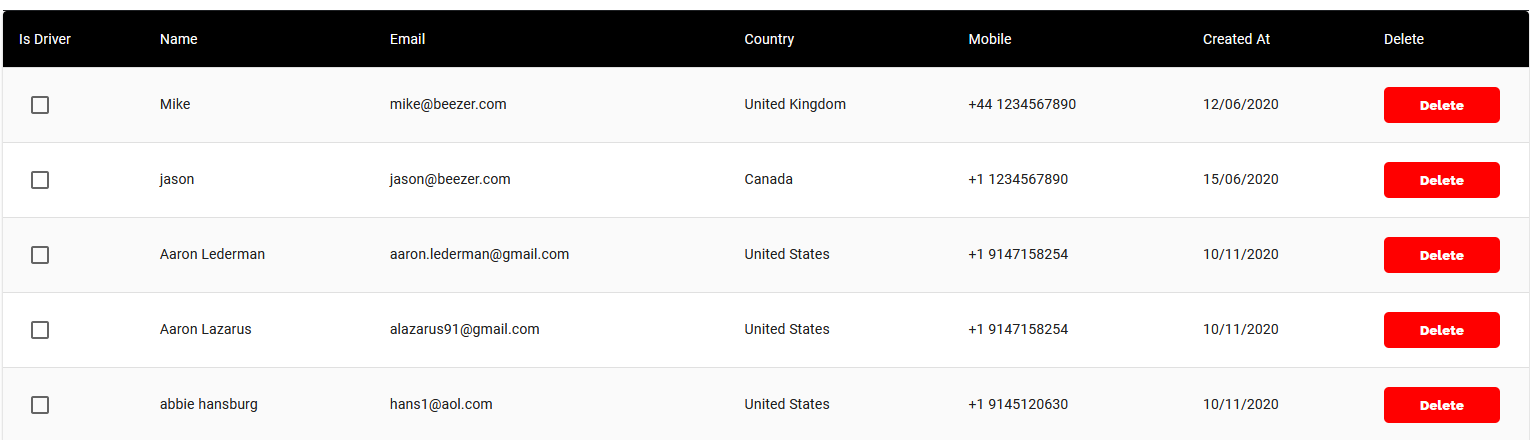This screenshot has width=1530, height=440.
Task: Delete the abbie hansburg row
Action: click(1441, 405)
